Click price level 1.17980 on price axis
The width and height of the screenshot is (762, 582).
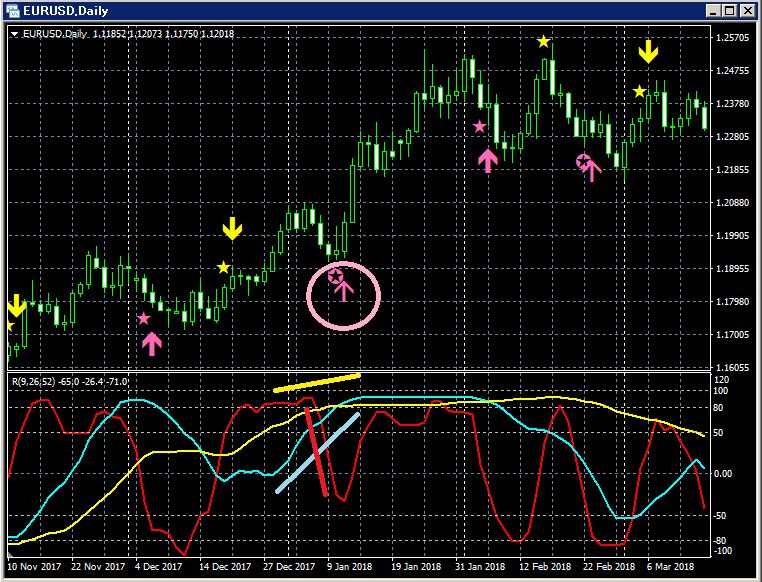[733, 302]
